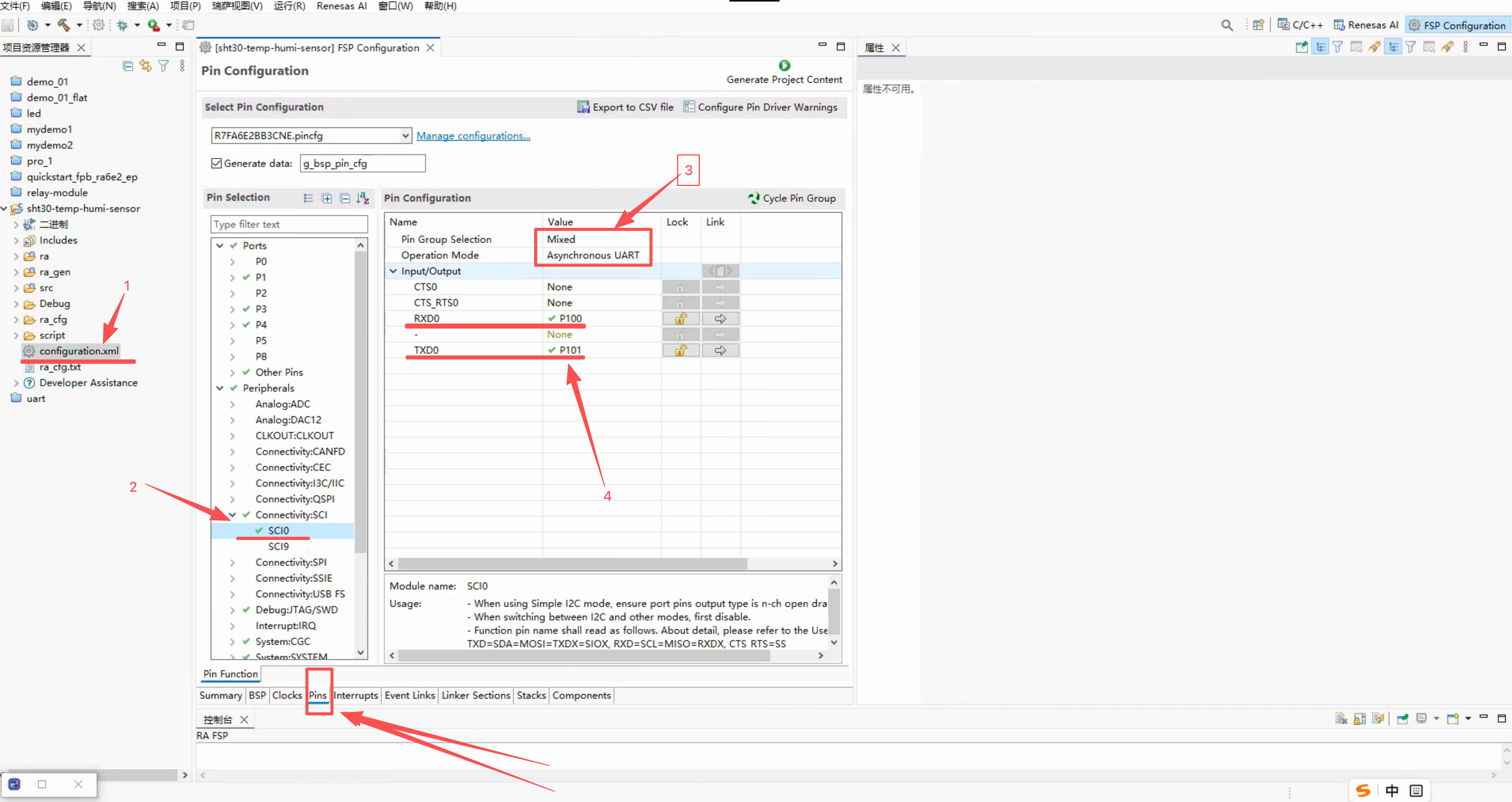Image resolution: width=1512 pixels, height=802 pixels.
Task: Switch to the Stacks tab
Action: [531, 695]
